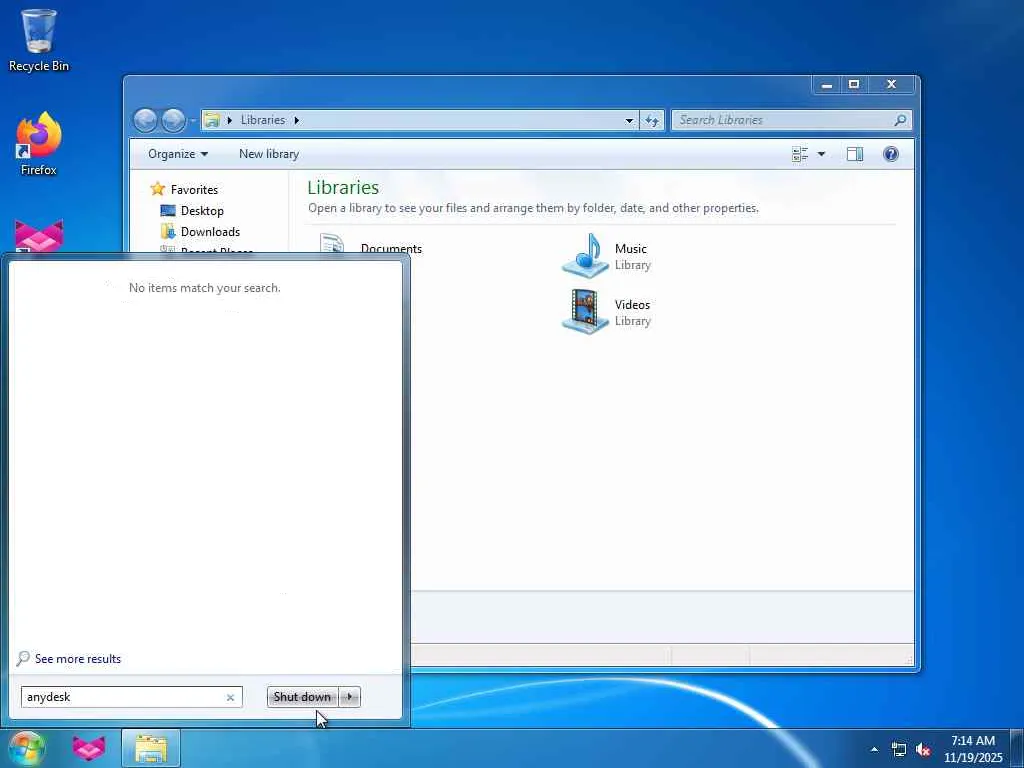Select the Favorites star item
Viewport: 1024px width, 768px height.
coord(184,189)
